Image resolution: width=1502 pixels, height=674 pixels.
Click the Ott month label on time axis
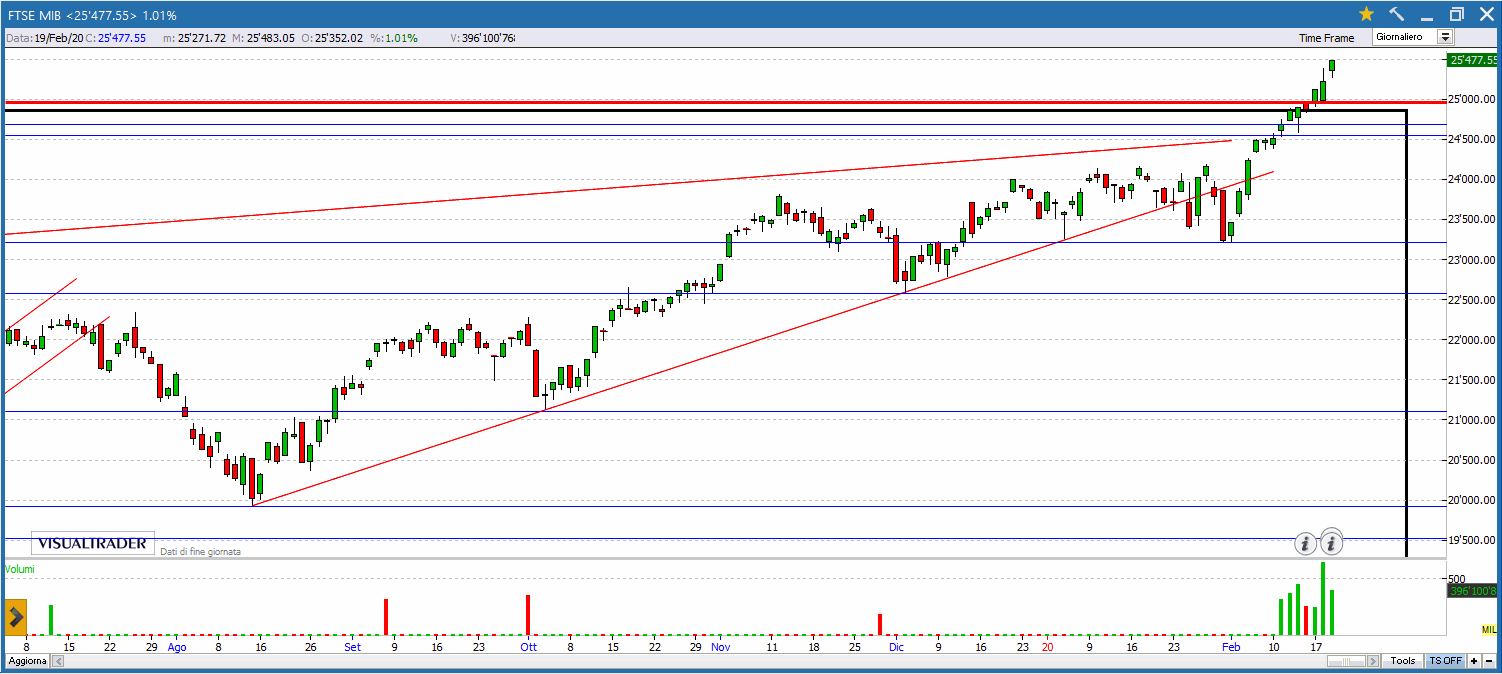[x=528, y=647]
